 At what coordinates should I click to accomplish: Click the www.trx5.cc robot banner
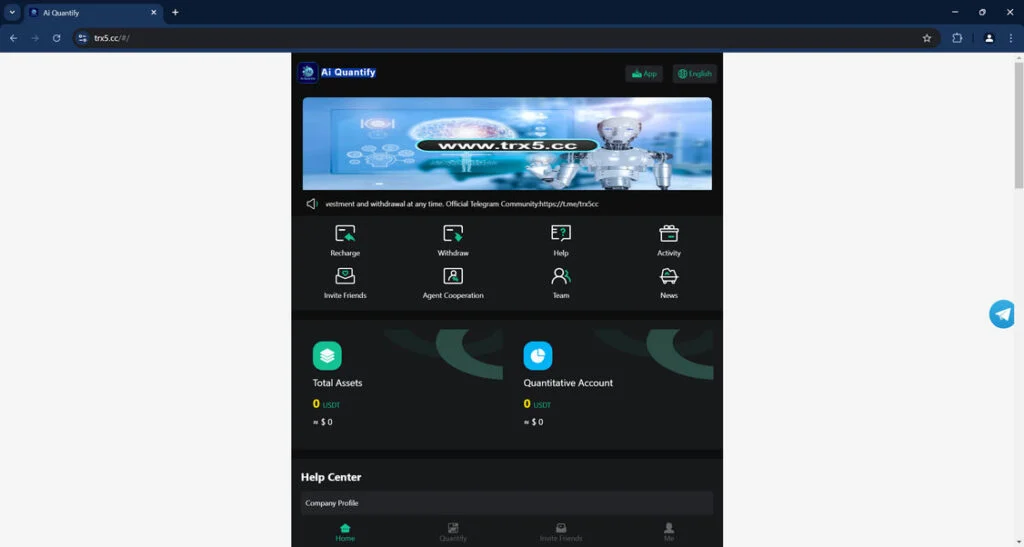tap(507, 144)
